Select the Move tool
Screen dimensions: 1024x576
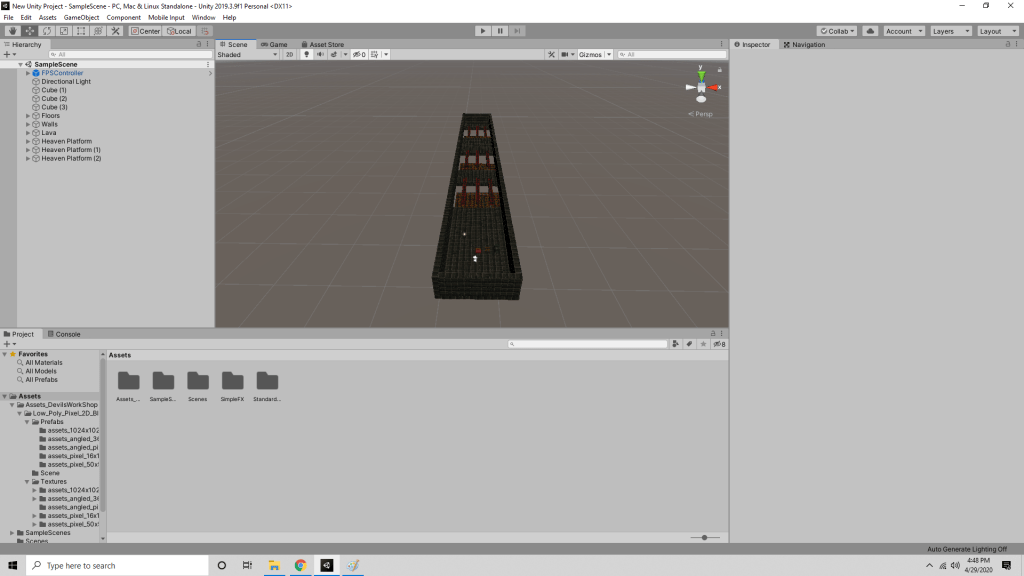coord(30,31)
